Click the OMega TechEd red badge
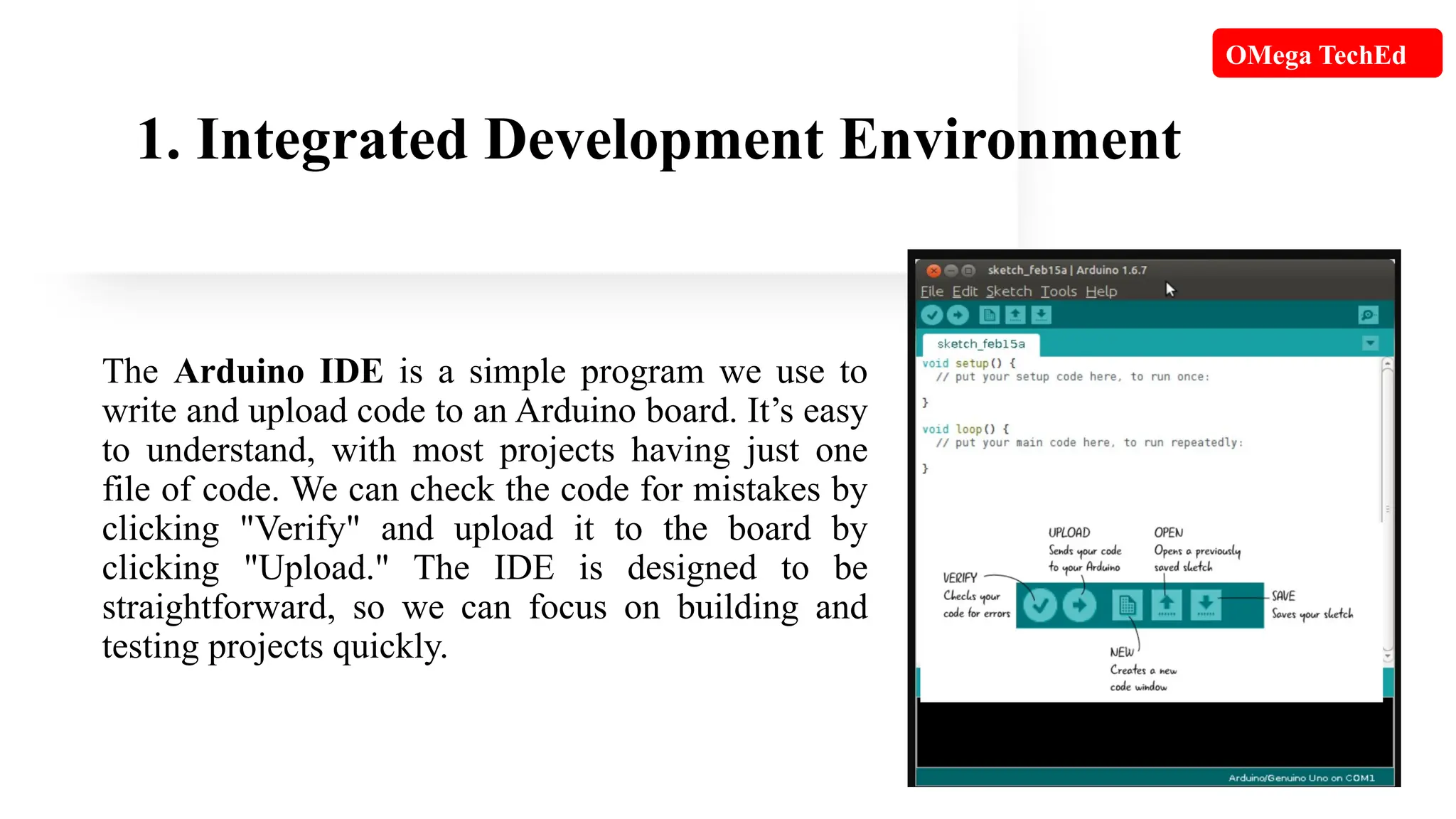 pos(1327,53)
